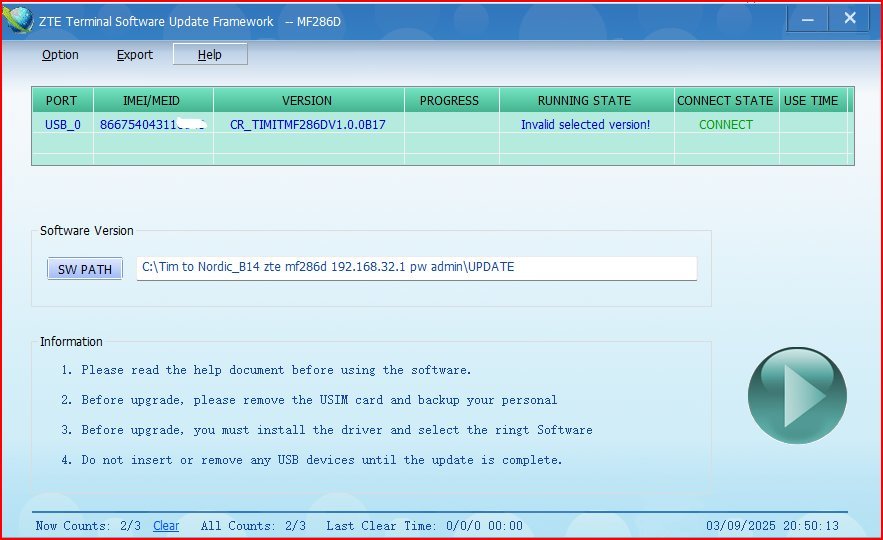Select the USB_0 port row cell

point(63,125)
